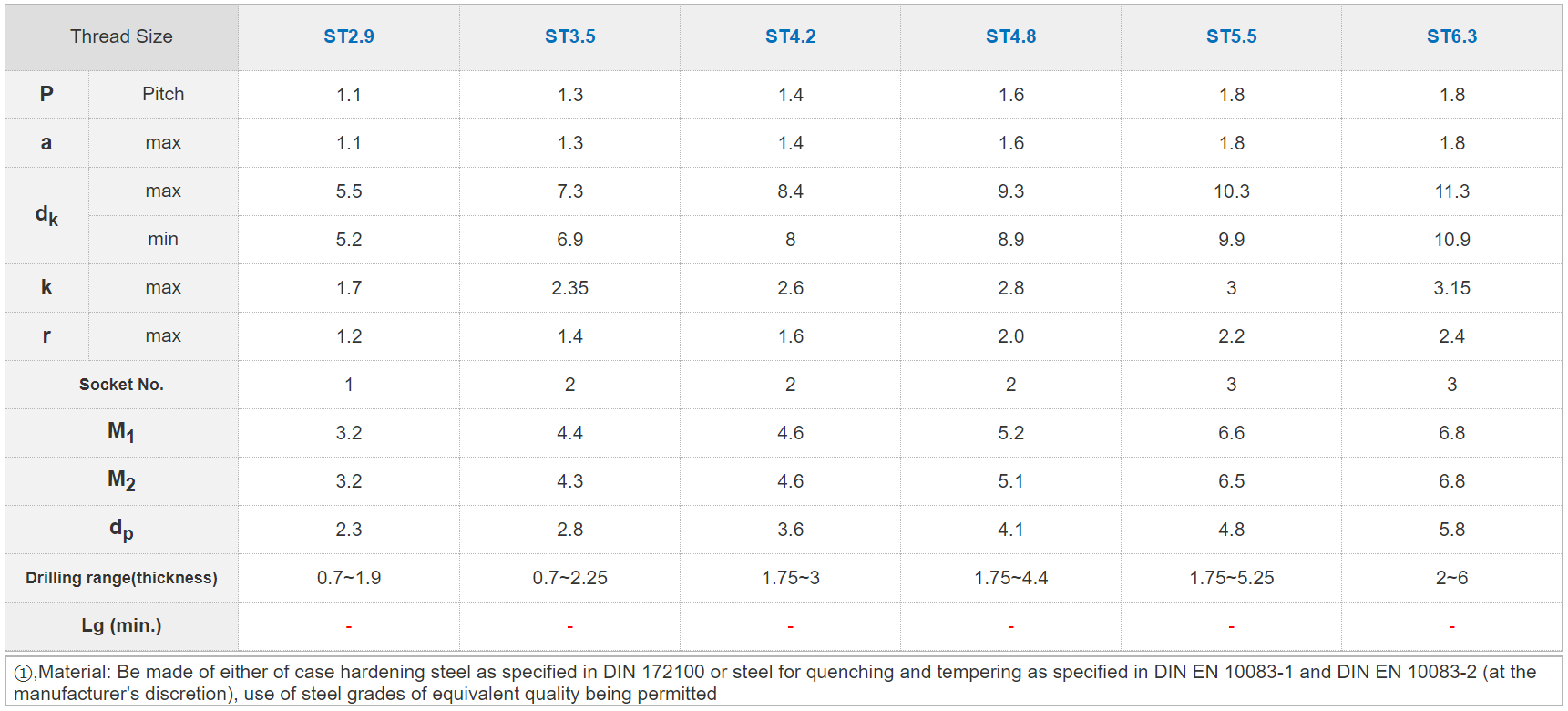Open the ST6.3 thread size link

click(x=1452, y=36)
